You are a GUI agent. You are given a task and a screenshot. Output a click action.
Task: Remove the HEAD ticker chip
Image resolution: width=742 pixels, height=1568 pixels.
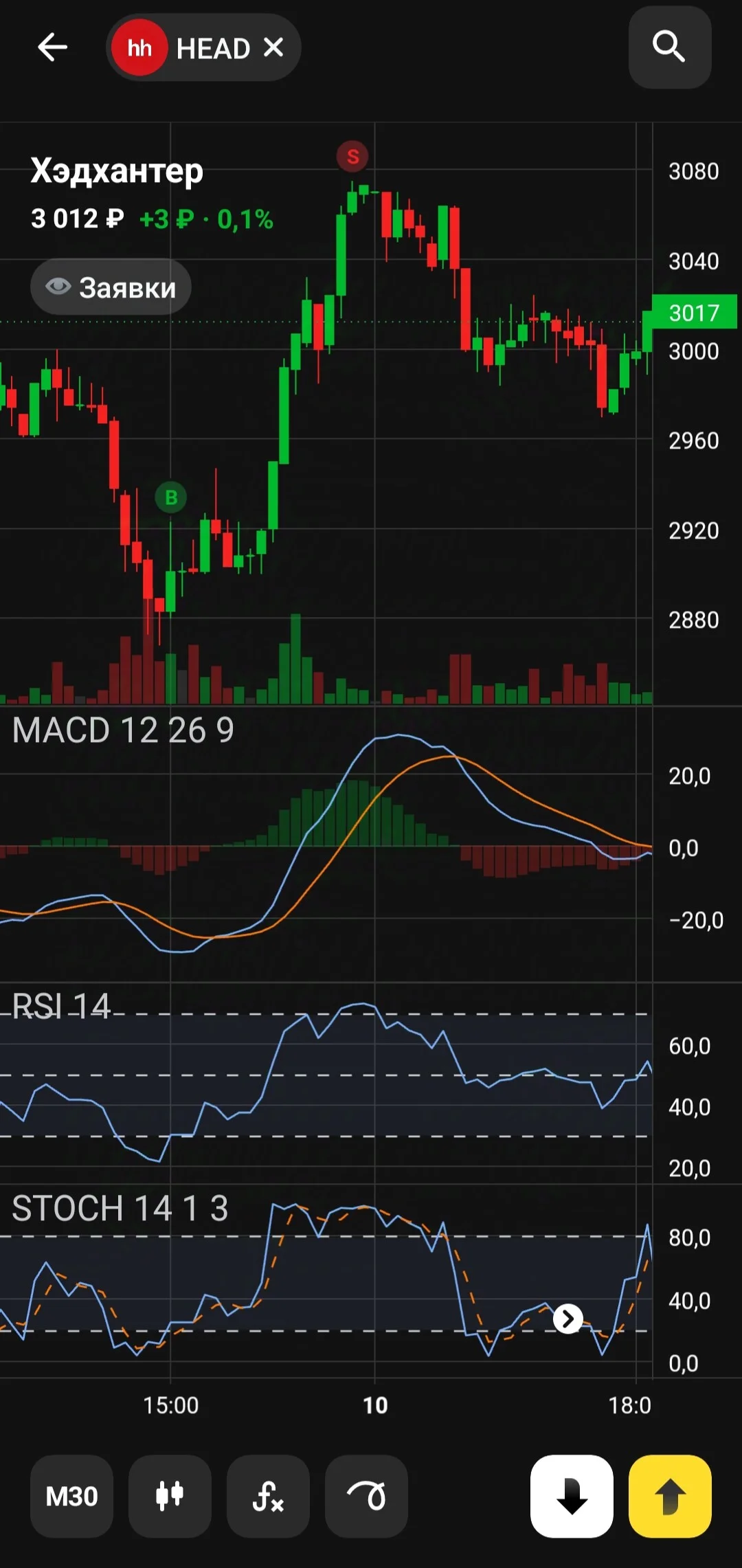pyautogui.click(x=273, y=47)
